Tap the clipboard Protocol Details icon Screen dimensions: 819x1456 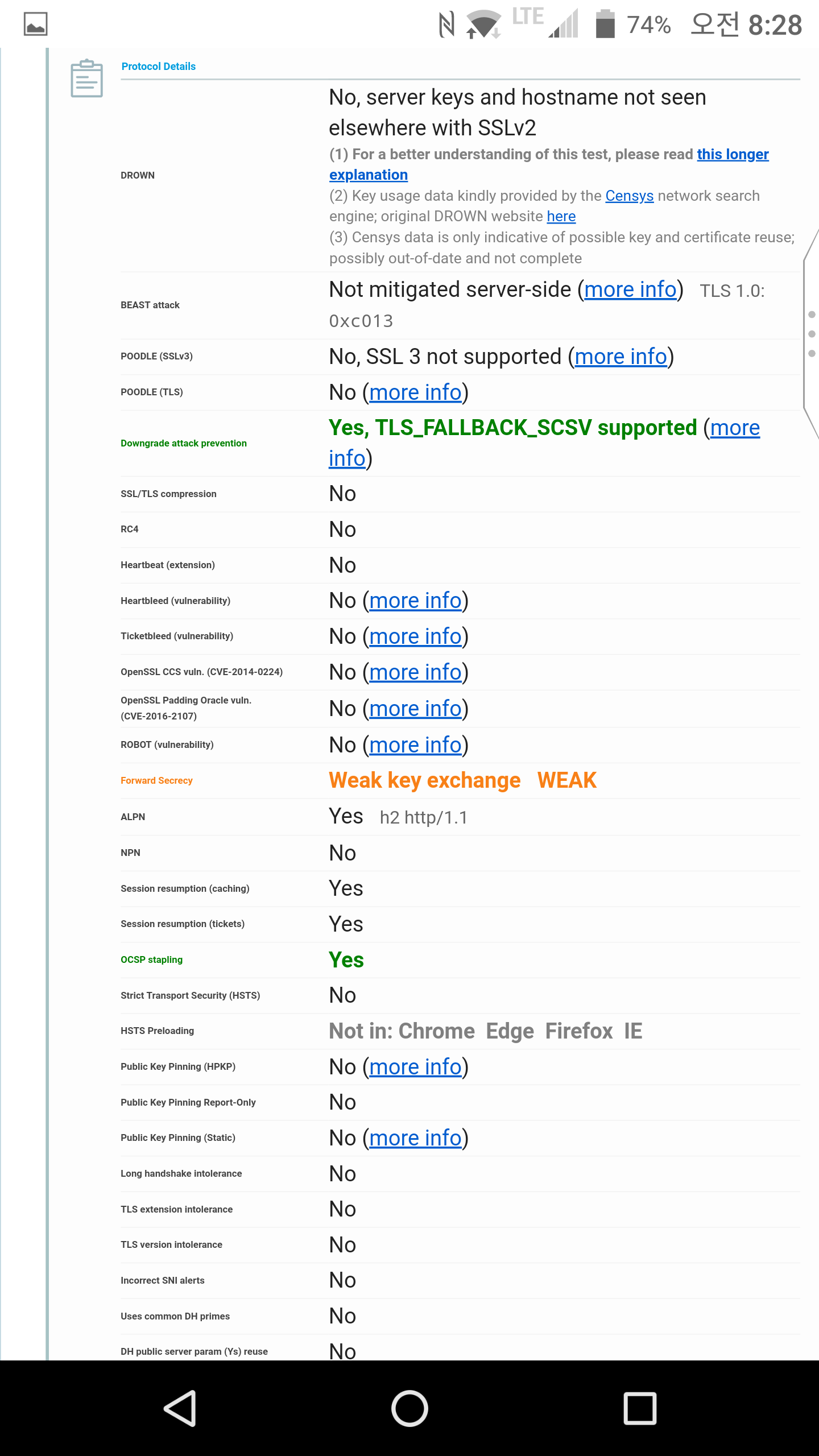pos(86,78)
